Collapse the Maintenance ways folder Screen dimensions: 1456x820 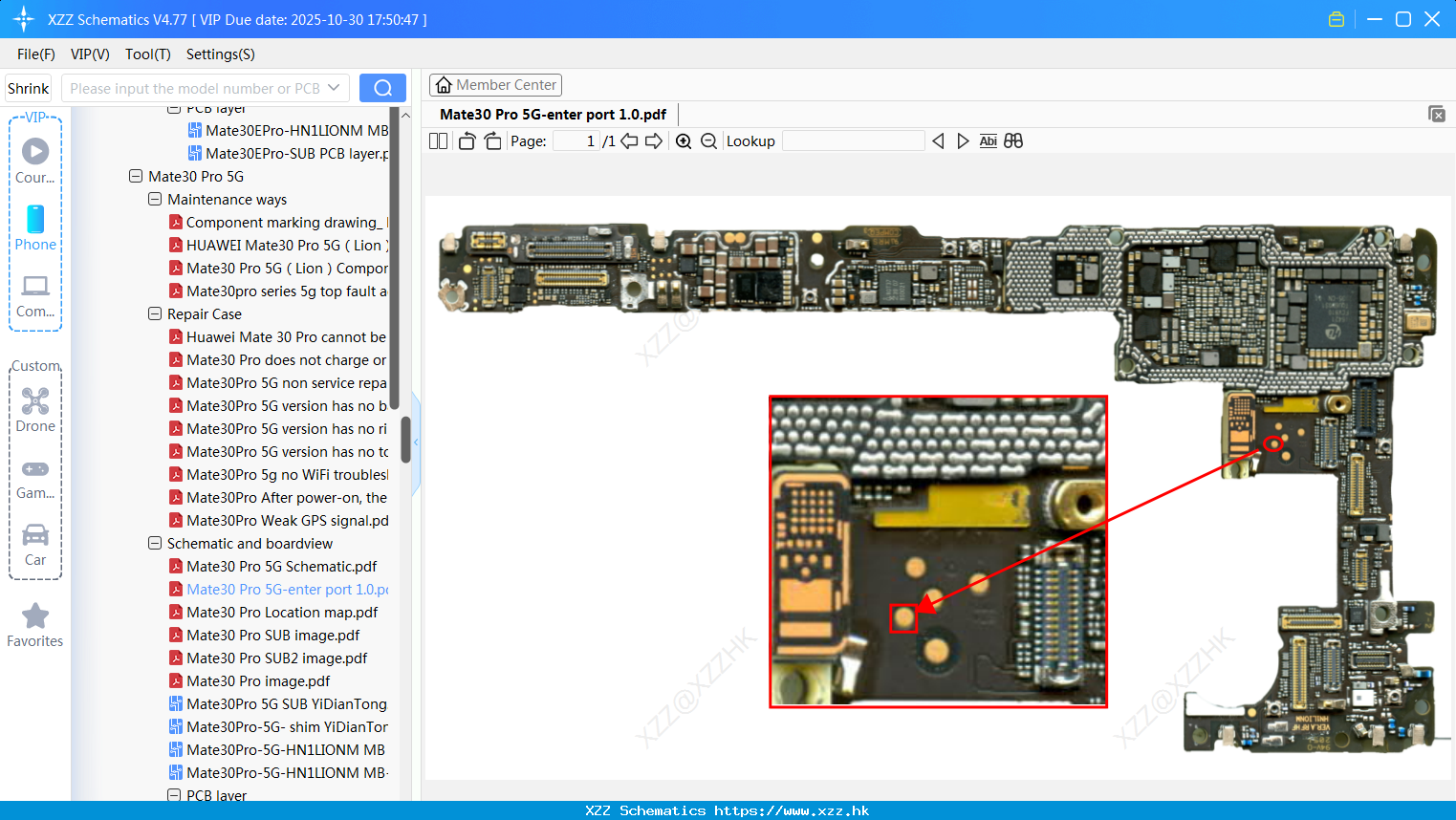155,199
